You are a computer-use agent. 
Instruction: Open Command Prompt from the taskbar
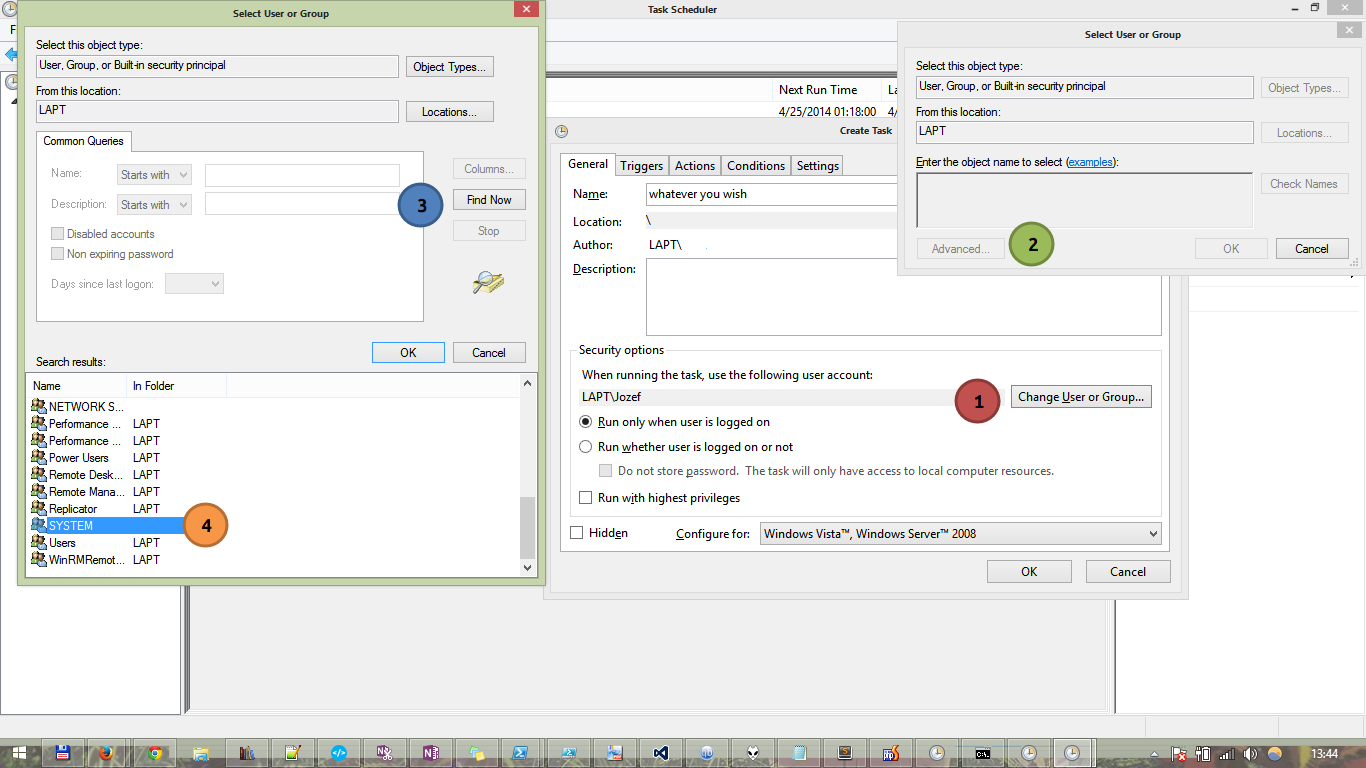(x=983, y=753)
